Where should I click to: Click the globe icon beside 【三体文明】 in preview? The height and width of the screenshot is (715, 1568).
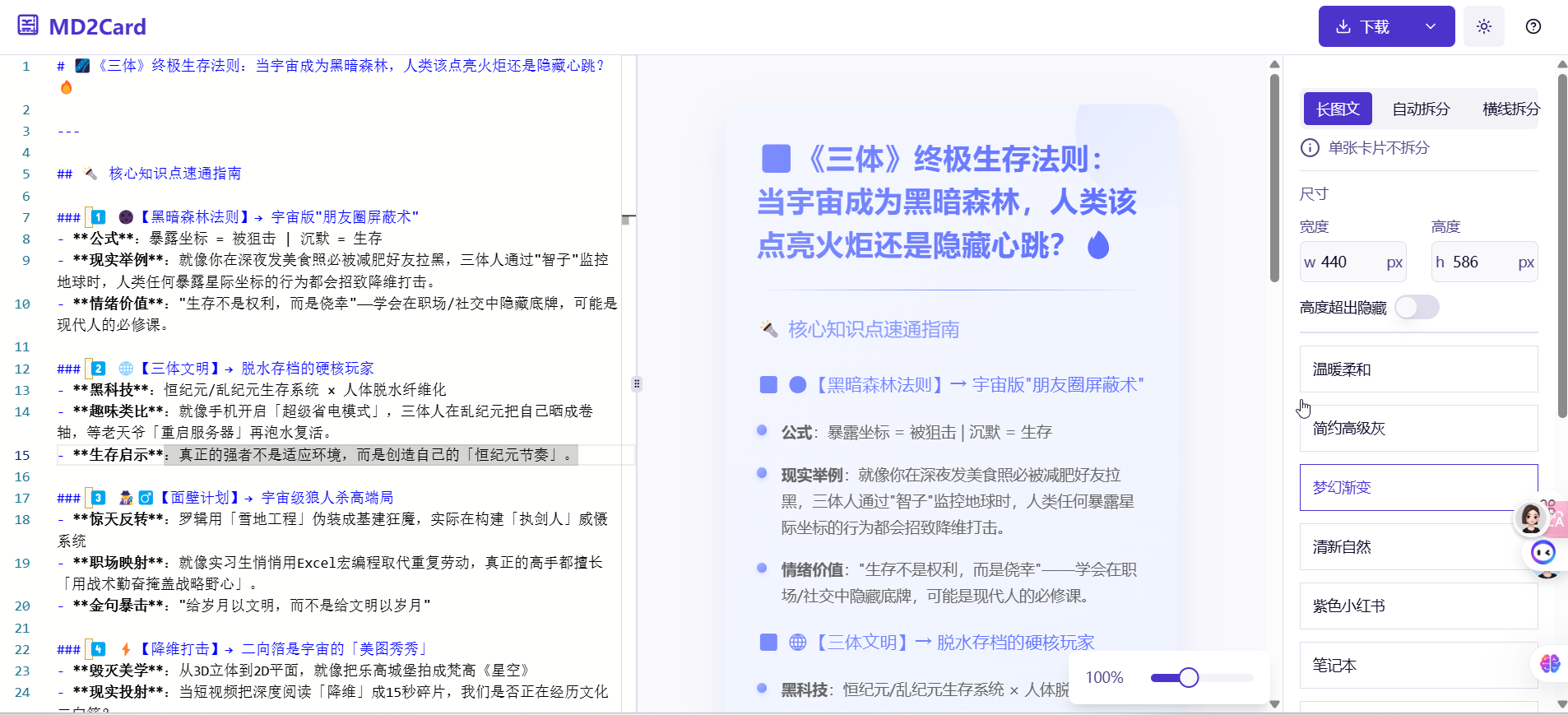[x=797, y=642]
